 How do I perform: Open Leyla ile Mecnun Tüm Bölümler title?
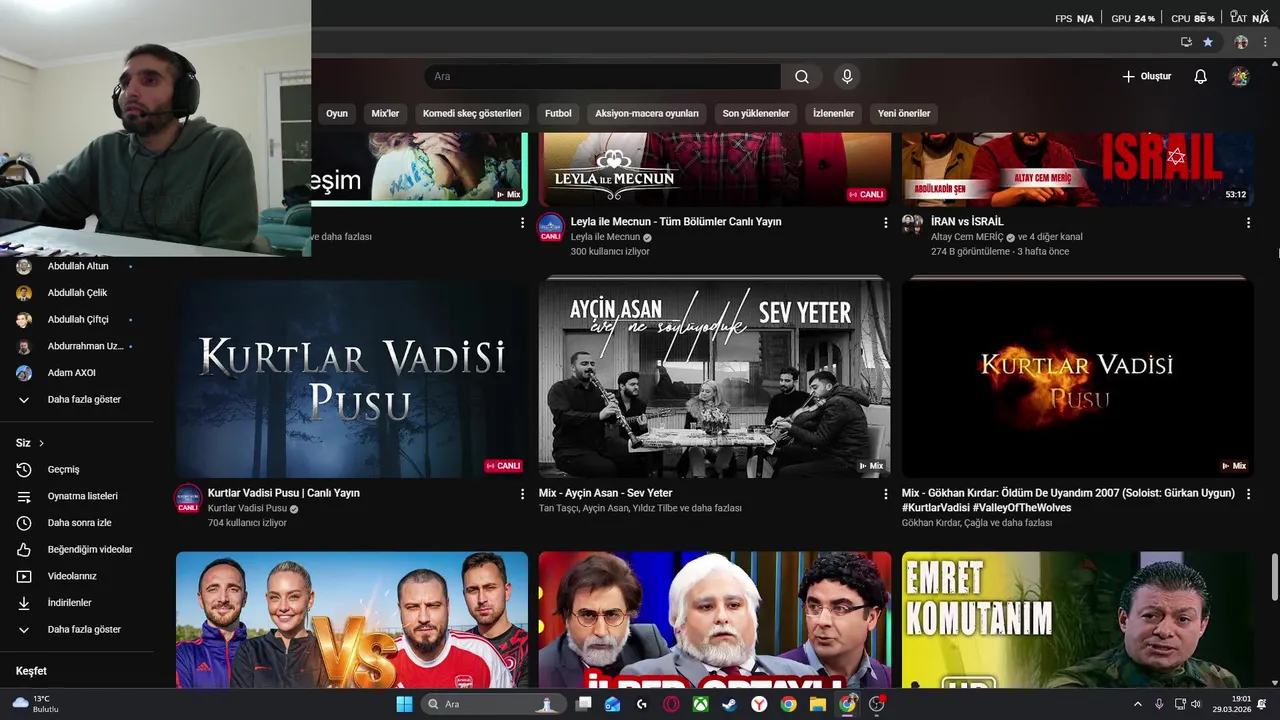click(676, 222)
